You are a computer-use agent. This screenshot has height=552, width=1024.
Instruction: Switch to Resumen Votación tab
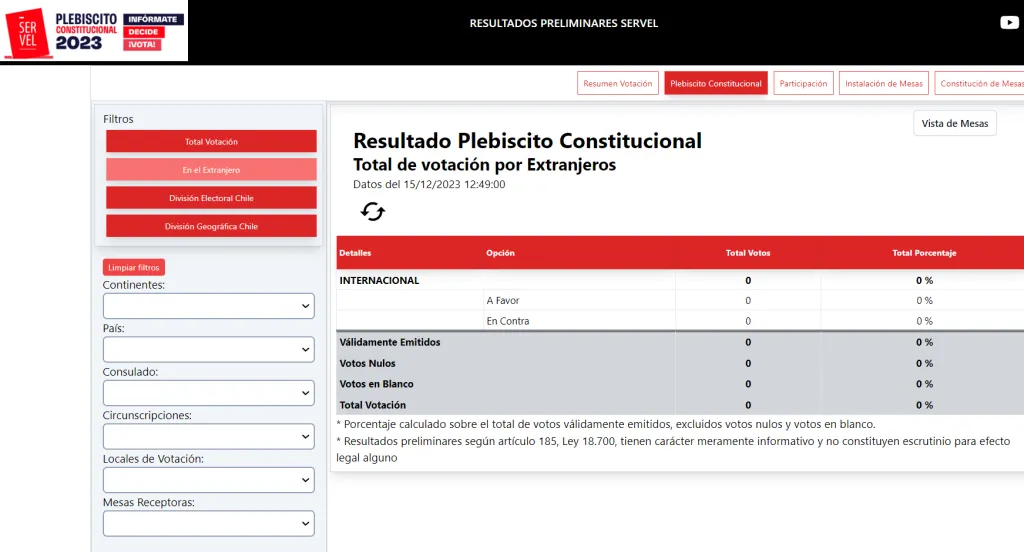pos(618,84)
